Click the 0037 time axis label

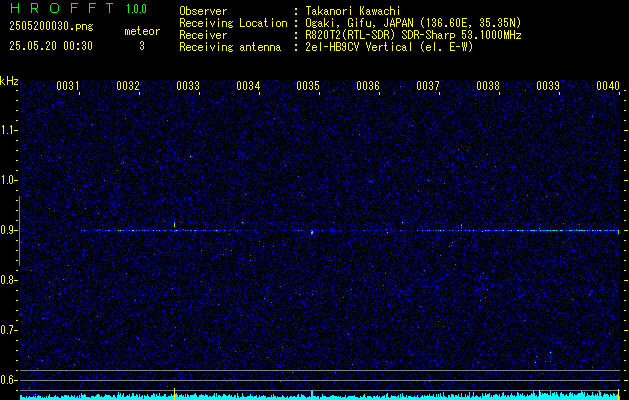click(x=428, y=86)
